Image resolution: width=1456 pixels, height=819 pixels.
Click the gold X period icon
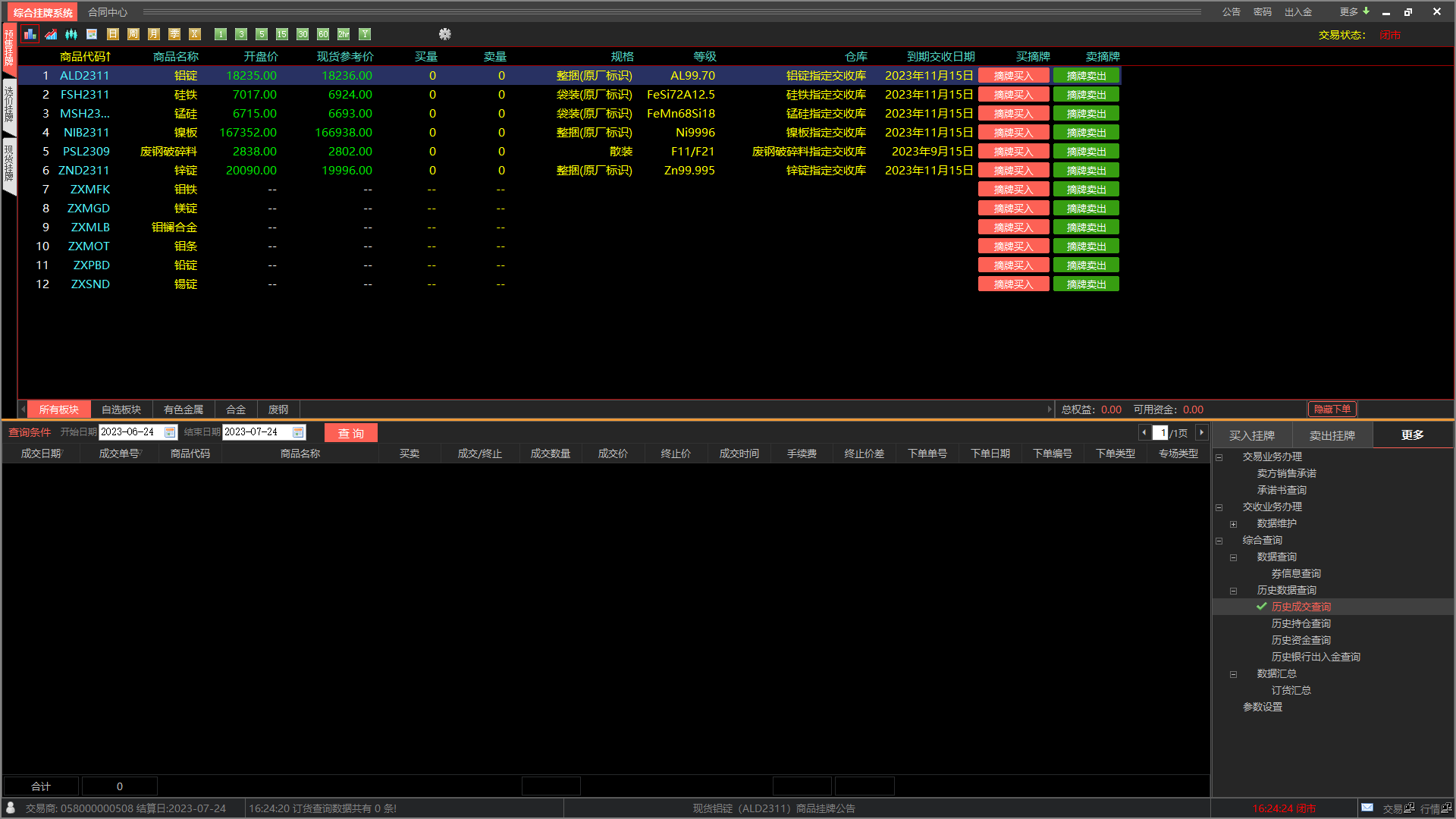point(195,34)
